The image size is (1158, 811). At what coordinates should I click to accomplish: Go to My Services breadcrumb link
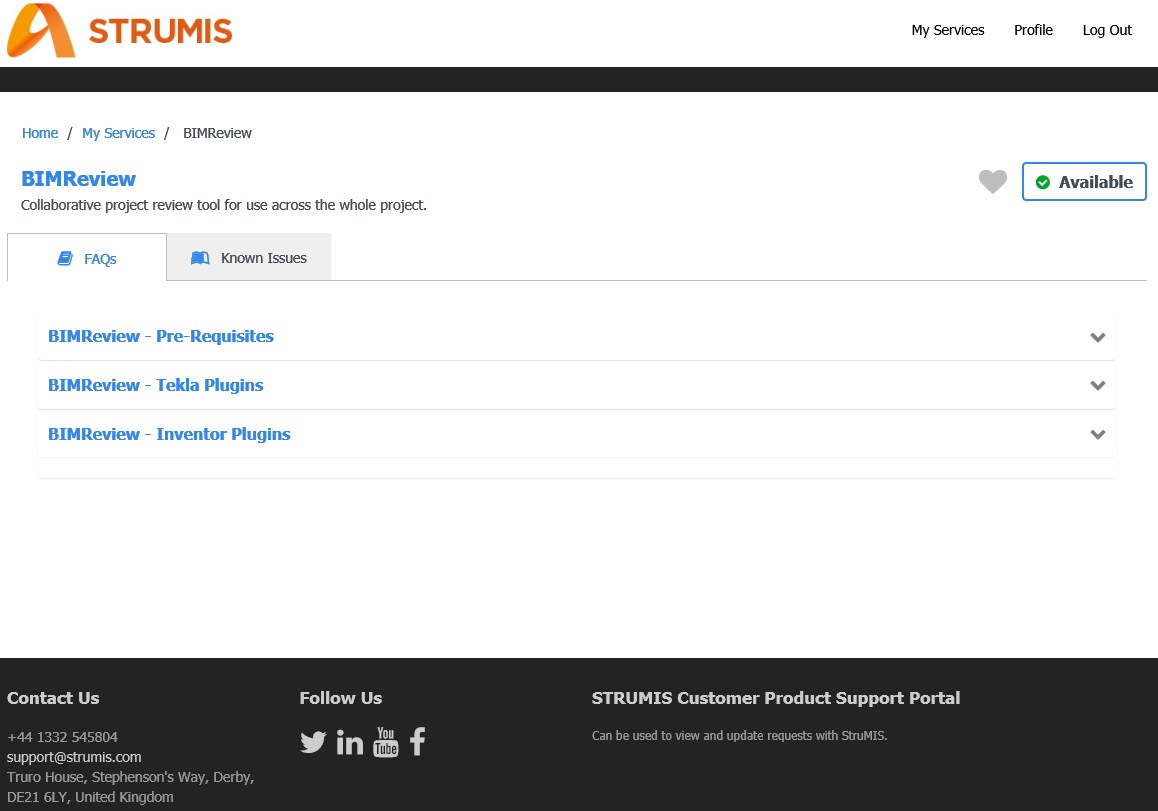click(118, 133)
